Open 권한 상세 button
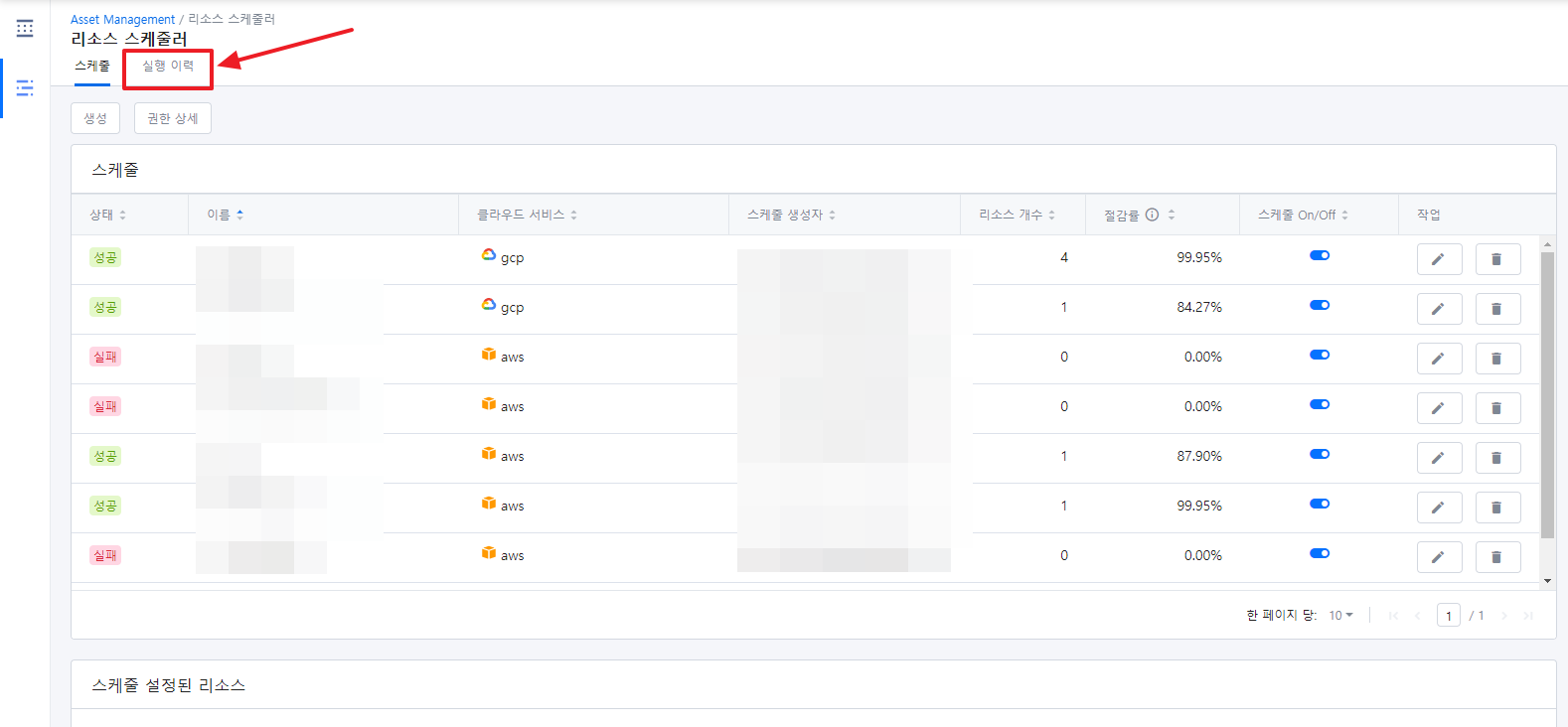Viewport: 1568px width, 727px height. click(x=173, y=118)
